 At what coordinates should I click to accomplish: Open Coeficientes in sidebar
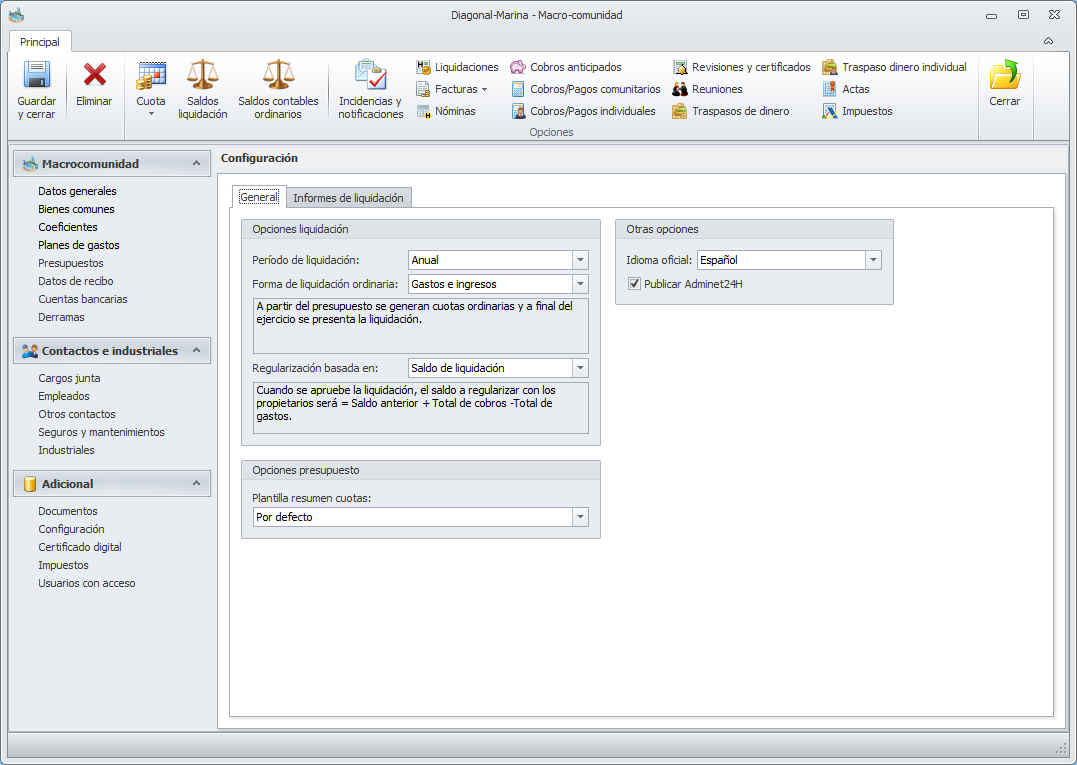(x=68, y=227)
